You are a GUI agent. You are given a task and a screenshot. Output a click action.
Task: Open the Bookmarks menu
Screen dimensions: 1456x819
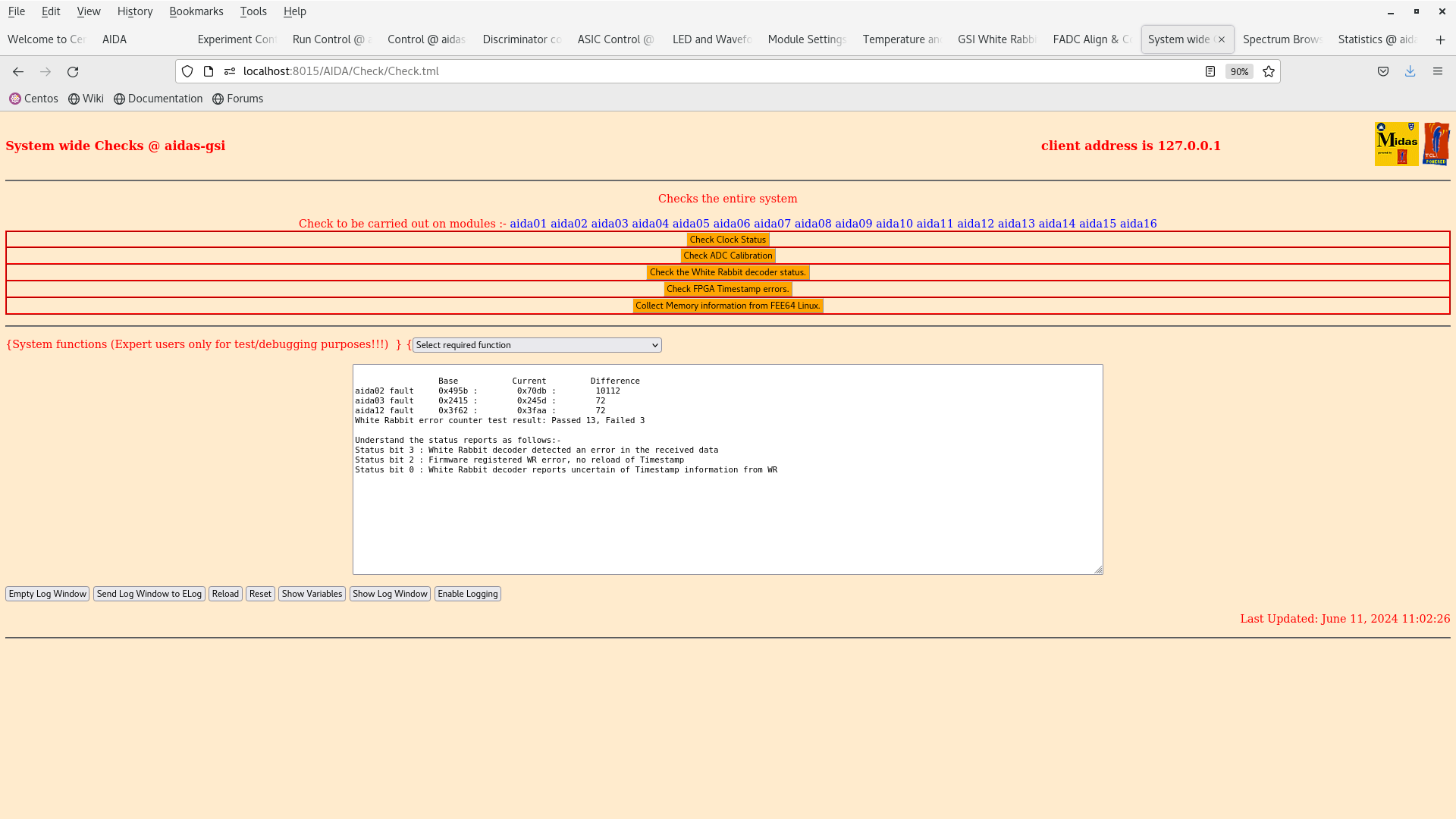tap(196, 11)
